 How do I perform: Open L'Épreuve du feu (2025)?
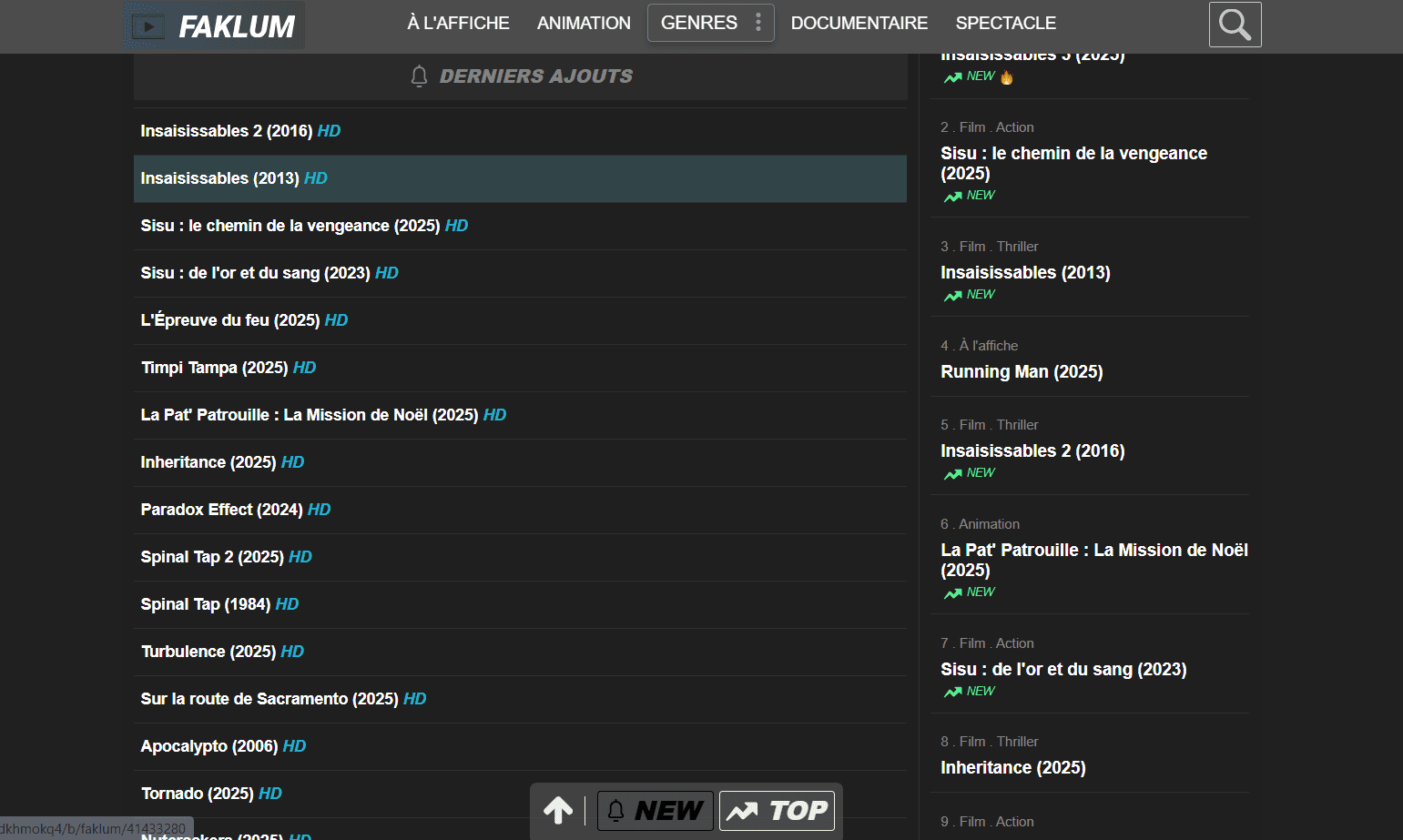click(x=229, y=320)
